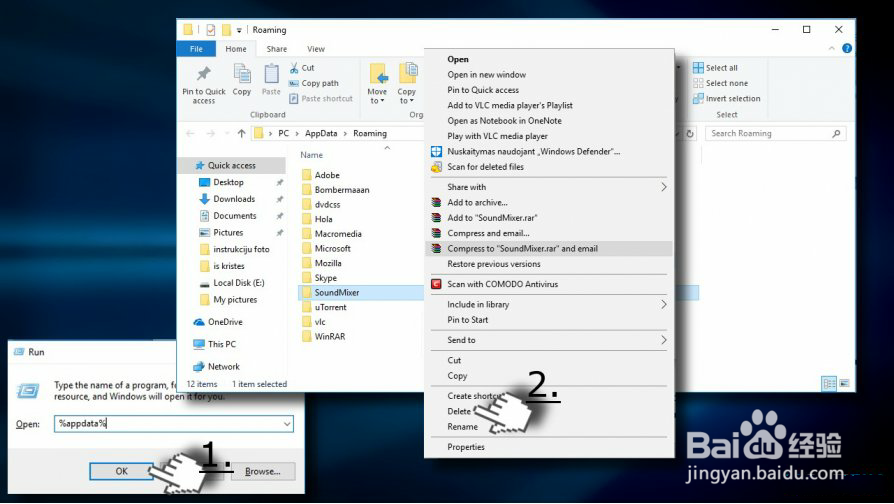Select the WinRAR folder
The height and width of the screenshot is (504, 894).
pyautogui.click(x=330, y=336)
